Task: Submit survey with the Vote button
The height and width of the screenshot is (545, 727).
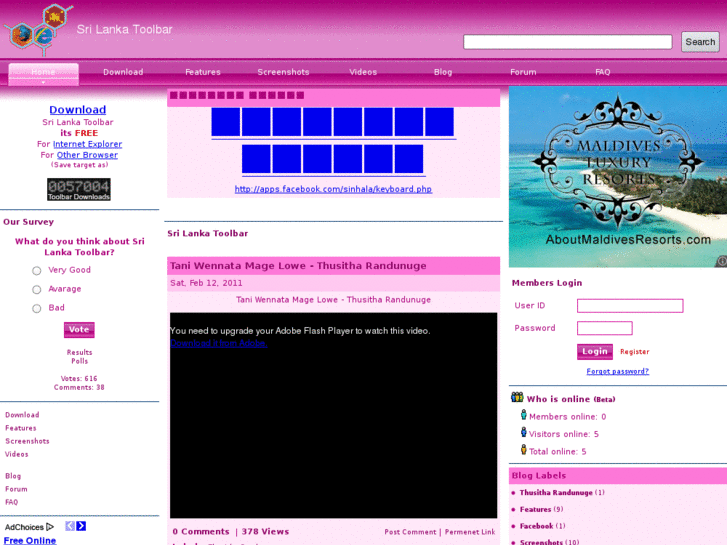Action: tap(79, 330)
